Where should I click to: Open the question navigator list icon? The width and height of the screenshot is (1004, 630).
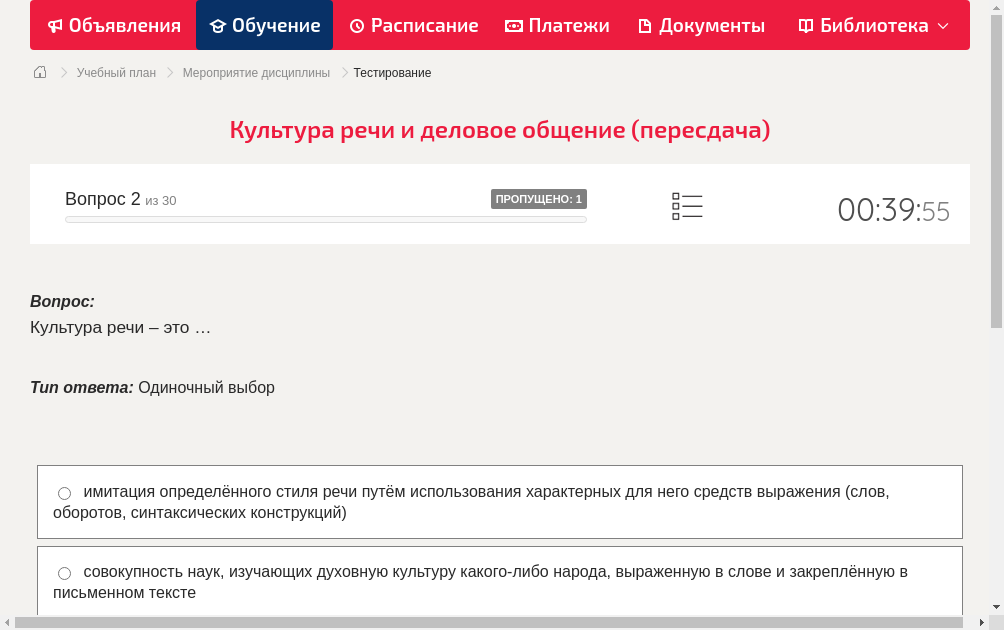687,206
